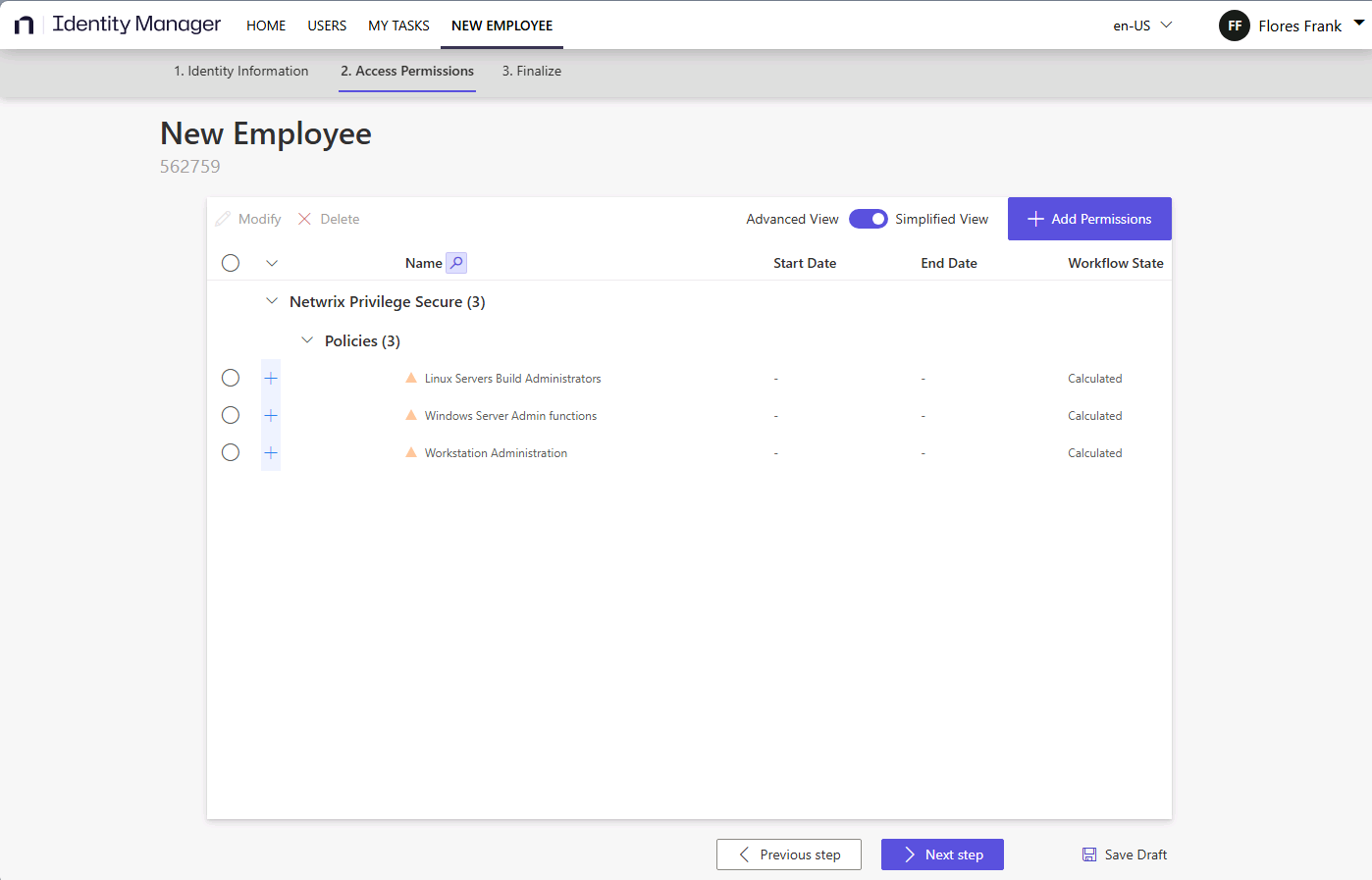Select the NEW EMPLOYEE menu tab
The image size is (1372, 880).
tap(501, 26)
